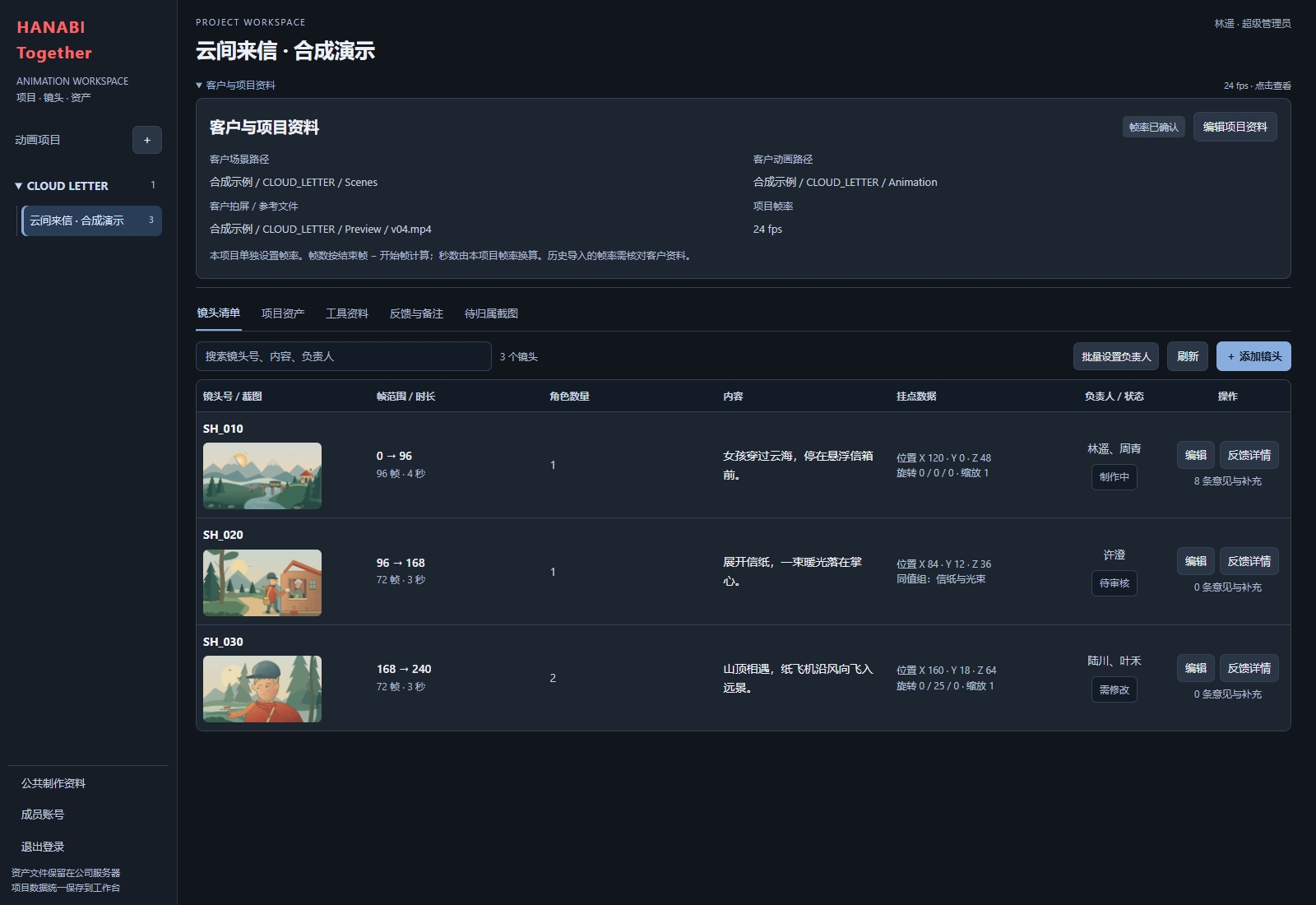Viewport: 1316px width, 905px height.
Task: Switch to the 镜头清单 tab
Action: coord(219,313)
